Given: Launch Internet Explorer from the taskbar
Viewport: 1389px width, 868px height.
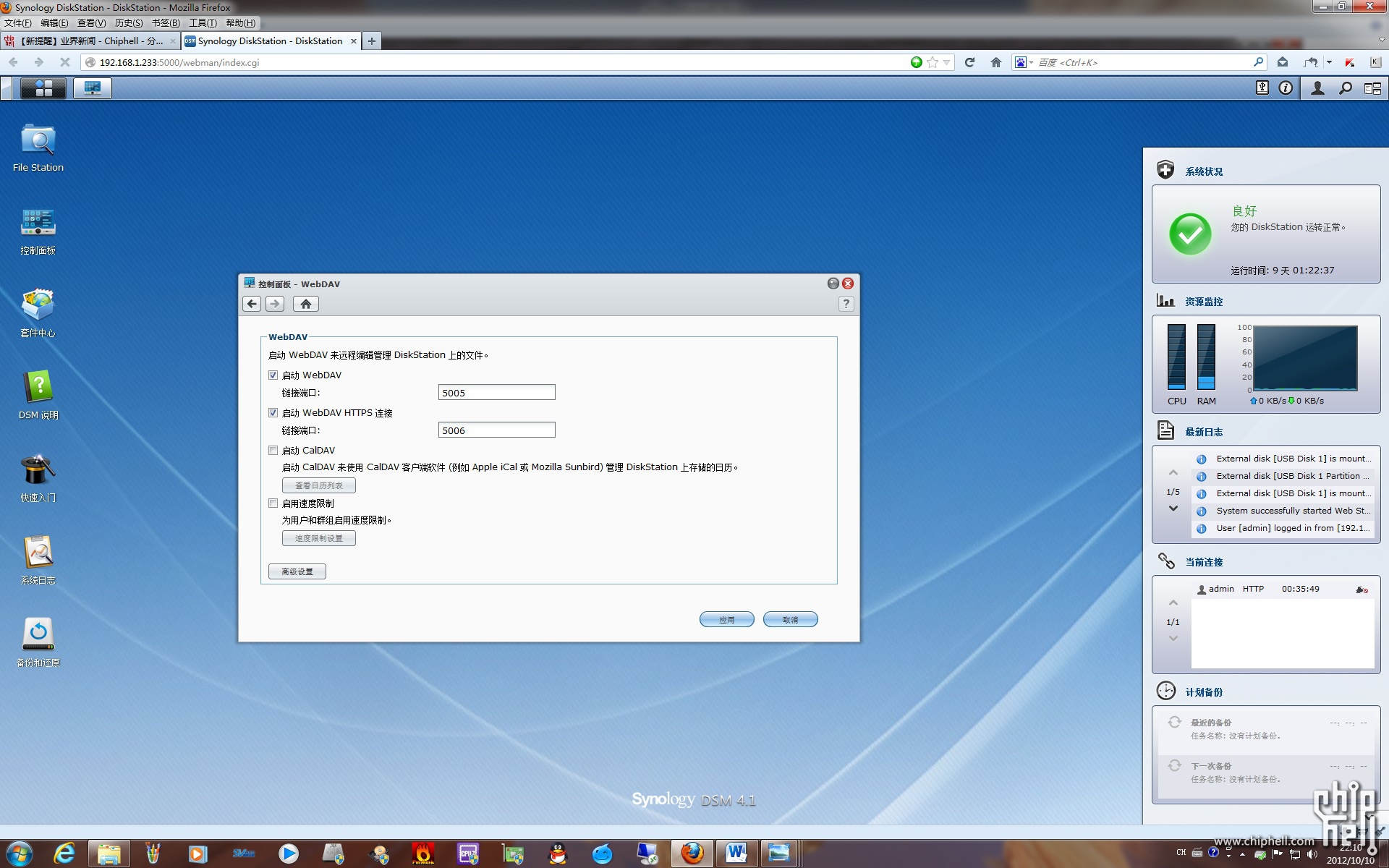Looking at the screenshot, I should 64,854.
